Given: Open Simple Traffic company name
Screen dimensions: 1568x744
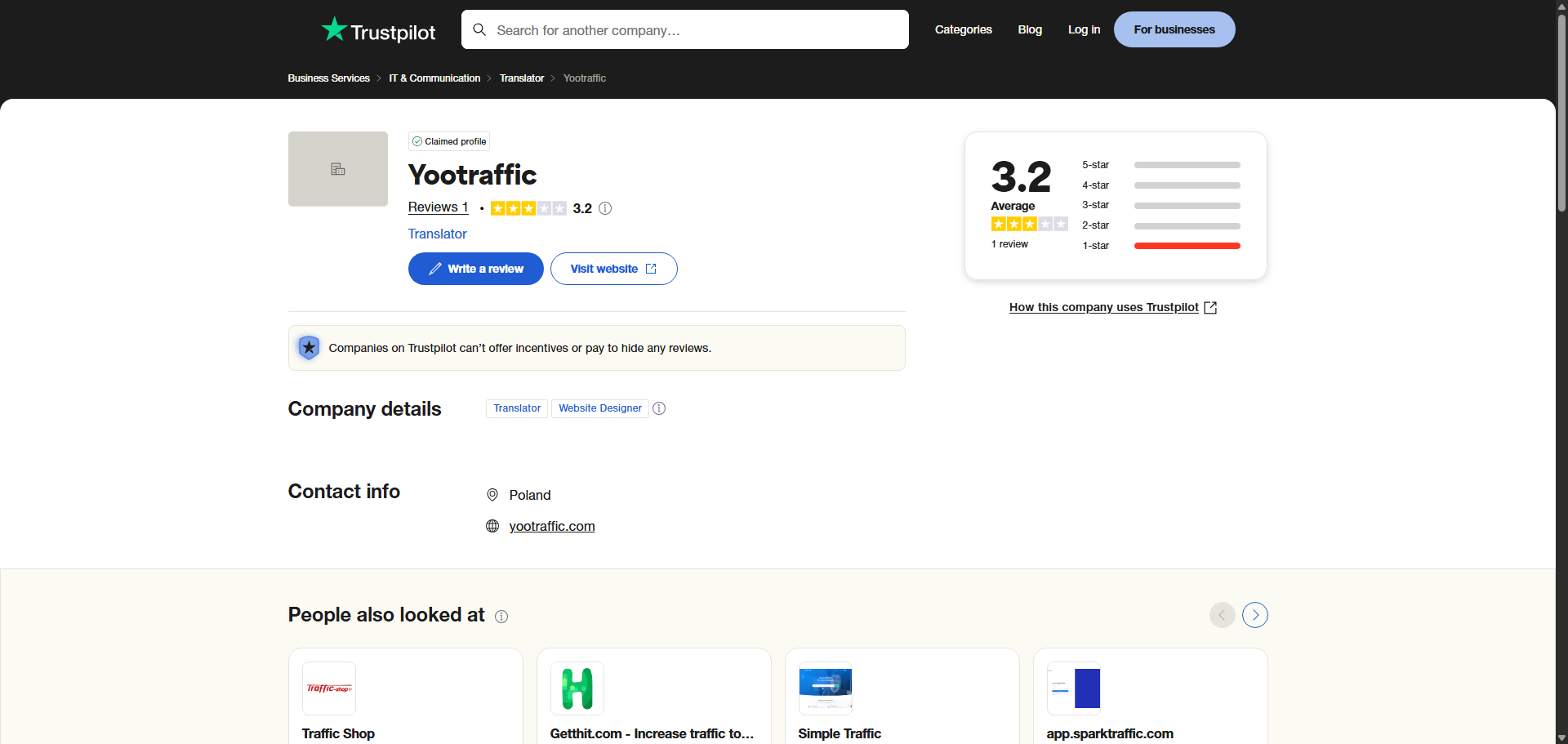Looking at the screenshot, I should coord(840,733).
